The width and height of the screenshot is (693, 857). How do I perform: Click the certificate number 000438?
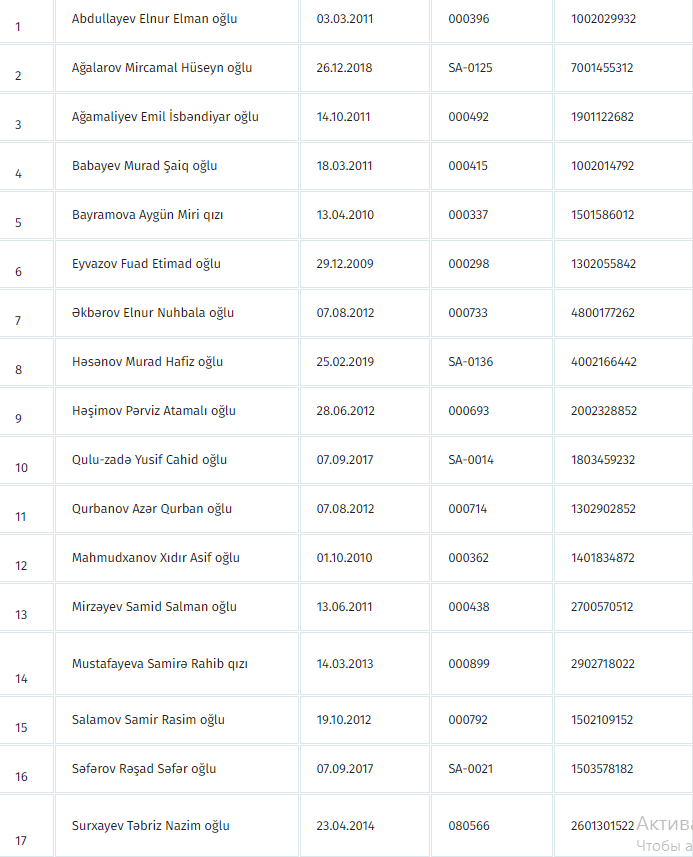click(x=468, y=607)
